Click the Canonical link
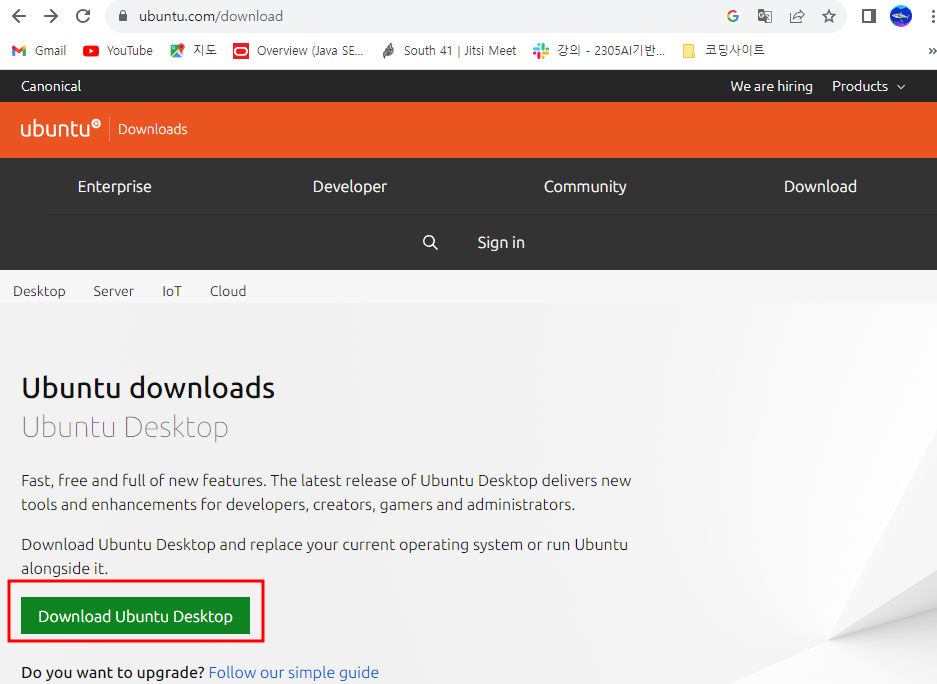 [x=51, y=86]
